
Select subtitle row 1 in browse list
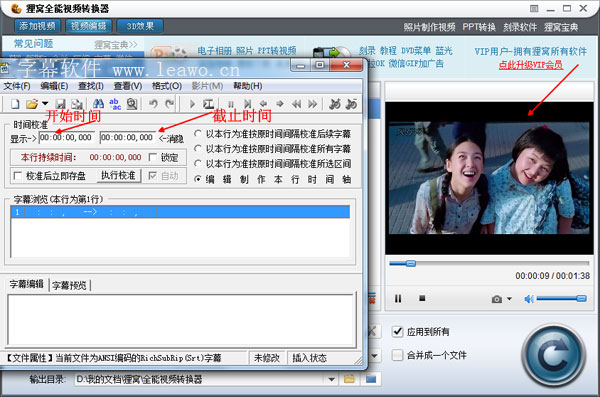(180, 212)
